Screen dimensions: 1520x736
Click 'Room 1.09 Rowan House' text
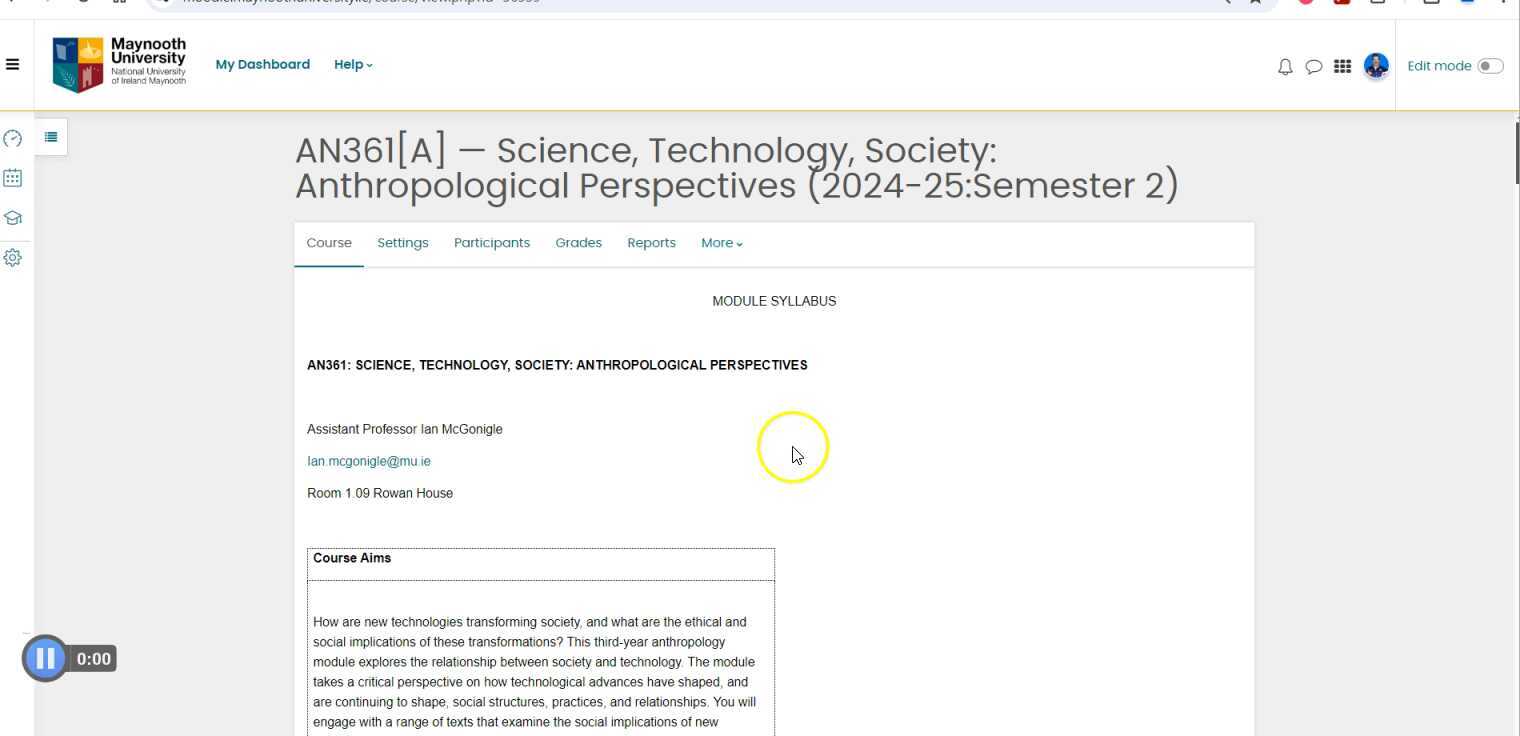tap(380, 493)
